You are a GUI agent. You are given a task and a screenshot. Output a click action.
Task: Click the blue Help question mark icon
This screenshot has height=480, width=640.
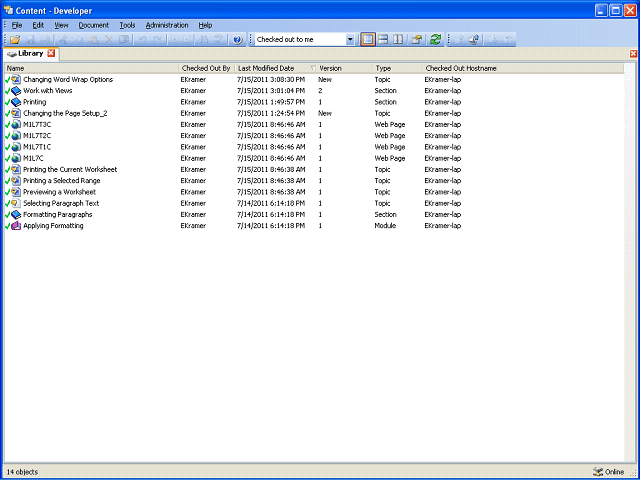[x=237, y=40]
